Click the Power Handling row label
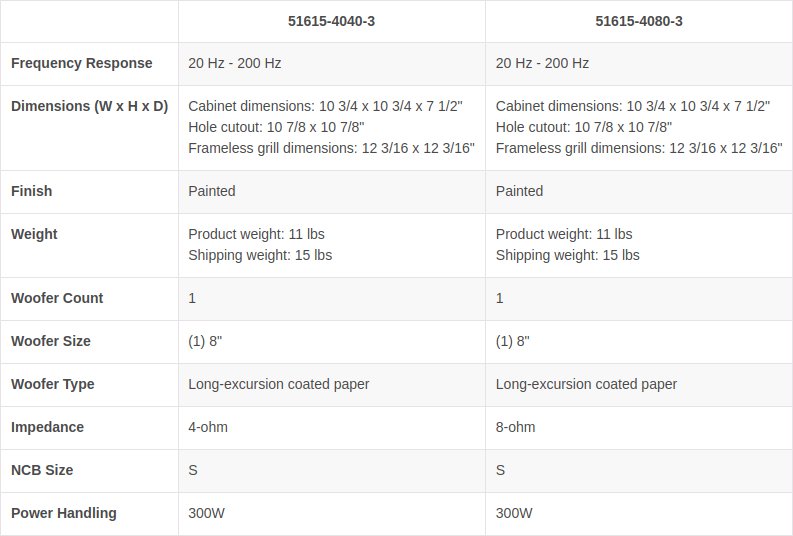The height and width of the screenshot is (536, 793). (64, 513)
